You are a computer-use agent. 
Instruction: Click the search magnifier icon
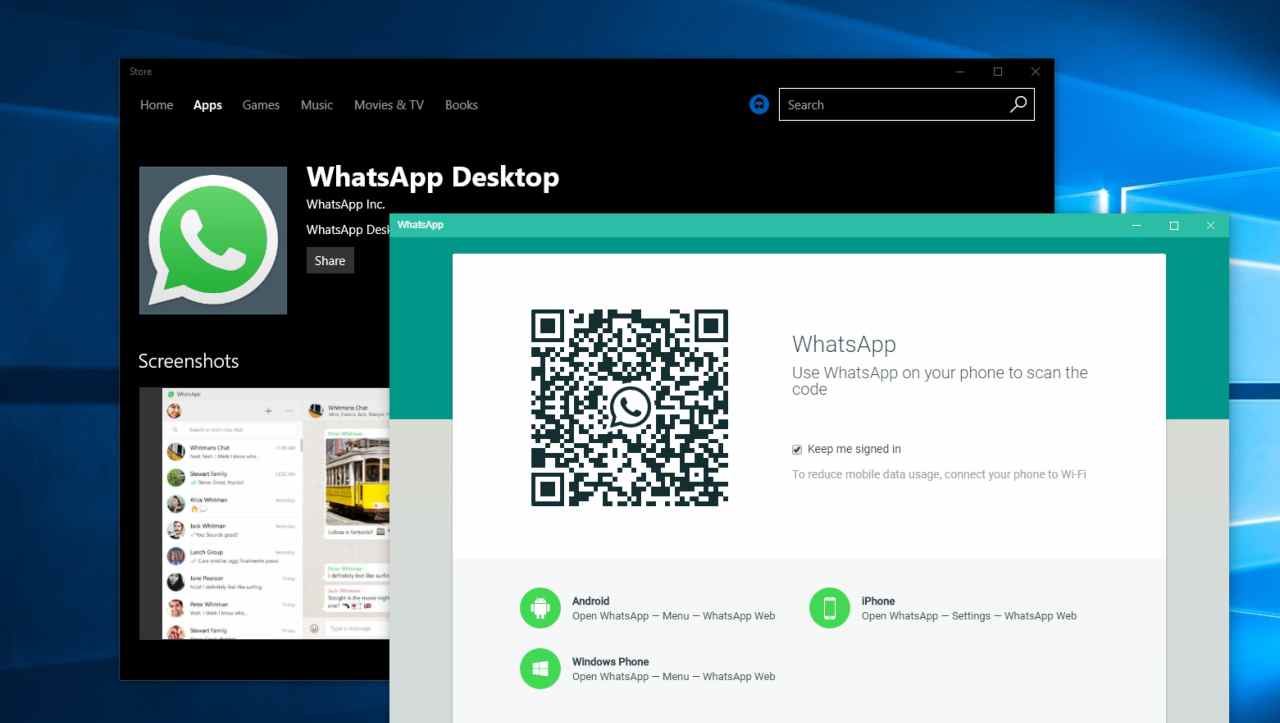[1018, 105]
